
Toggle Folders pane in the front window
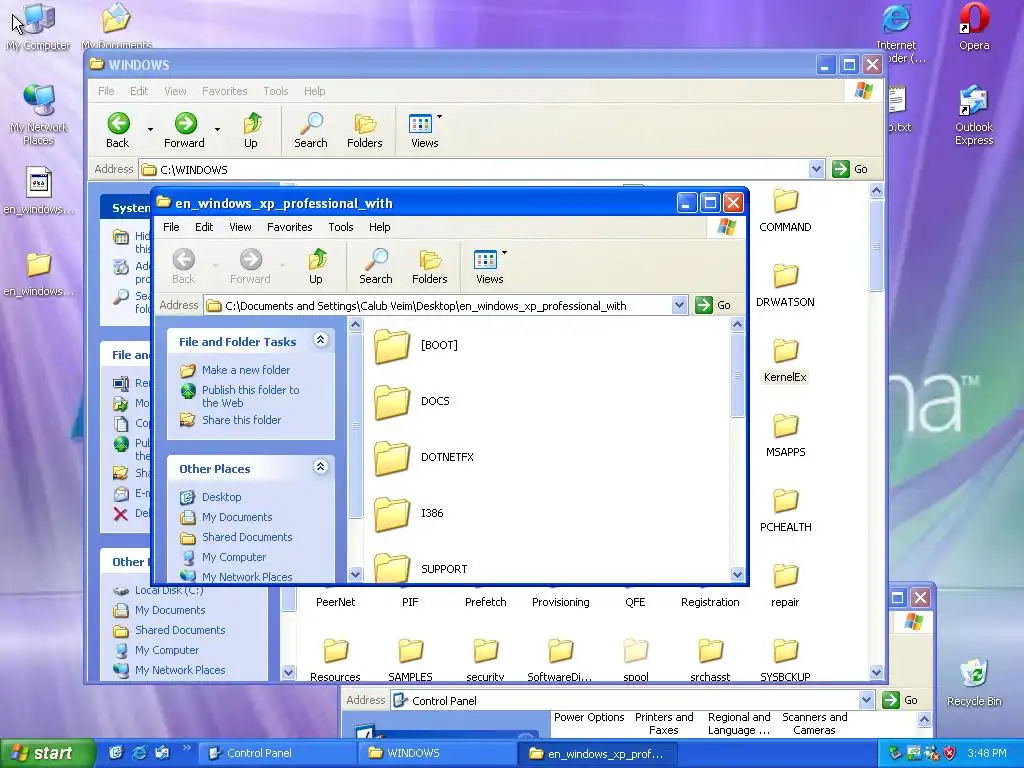coord(429,266)
